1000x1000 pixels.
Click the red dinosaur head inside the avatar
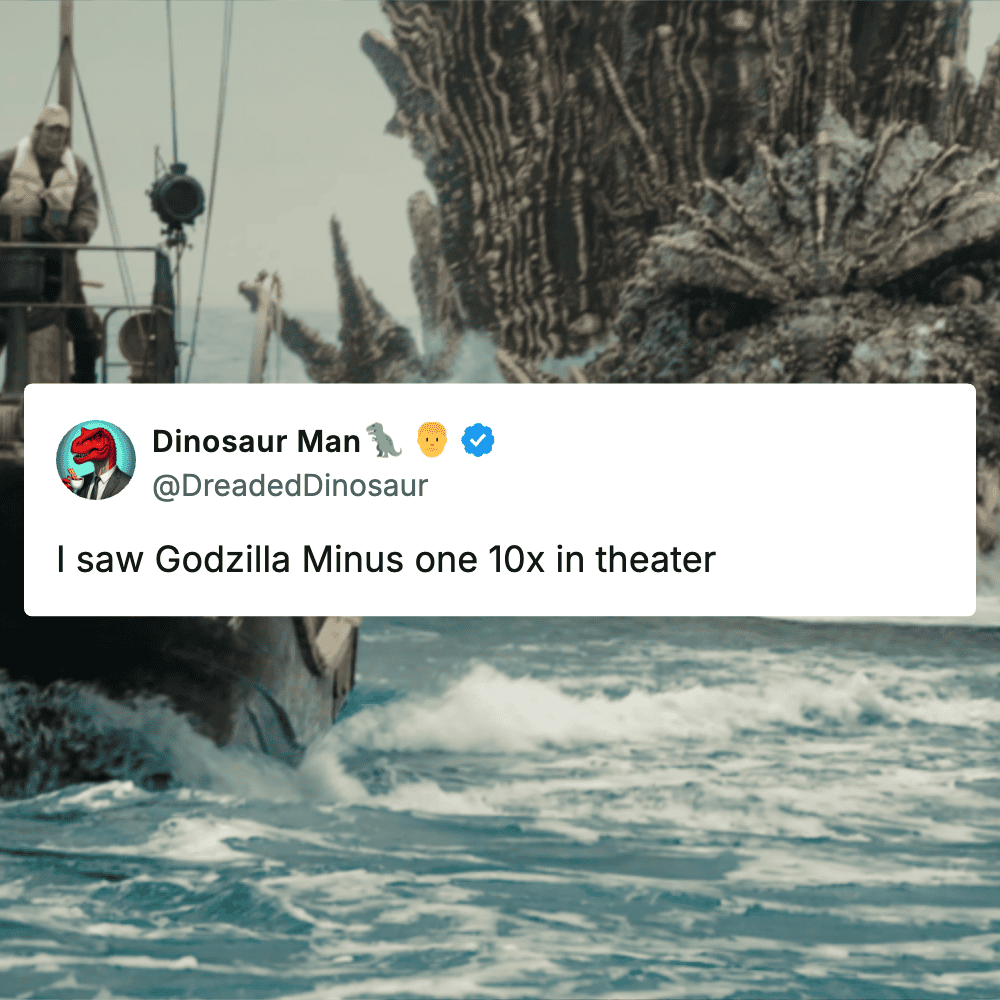(x=93, y=445)
